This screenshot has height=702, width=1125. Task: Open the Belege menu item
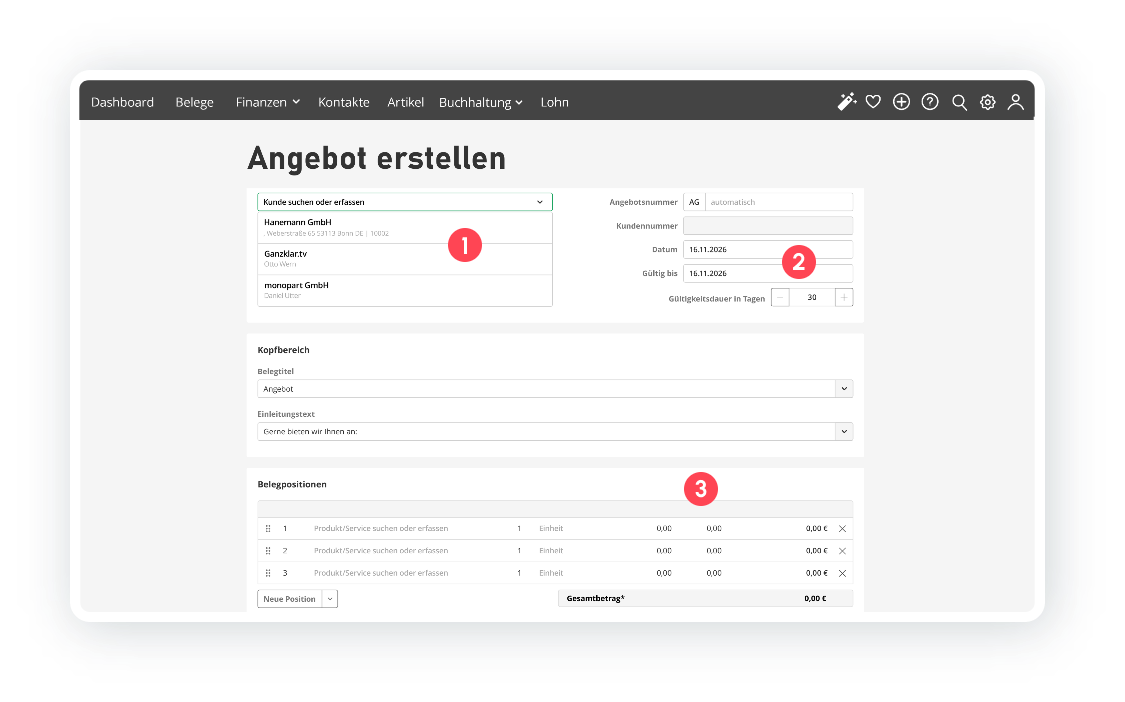[194, 102]
